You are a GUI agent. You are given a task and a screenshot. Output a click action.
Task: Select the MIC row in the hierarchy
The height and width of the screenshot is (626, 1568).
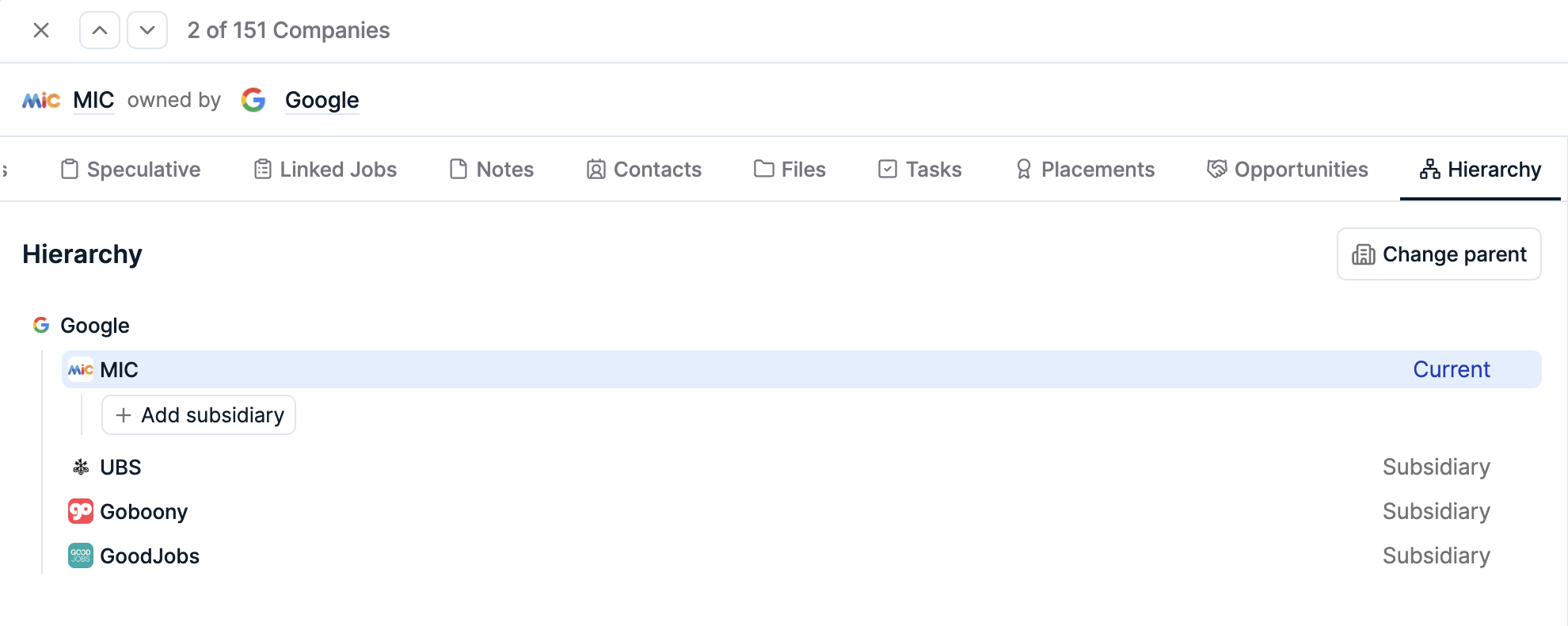pos(801,369)
